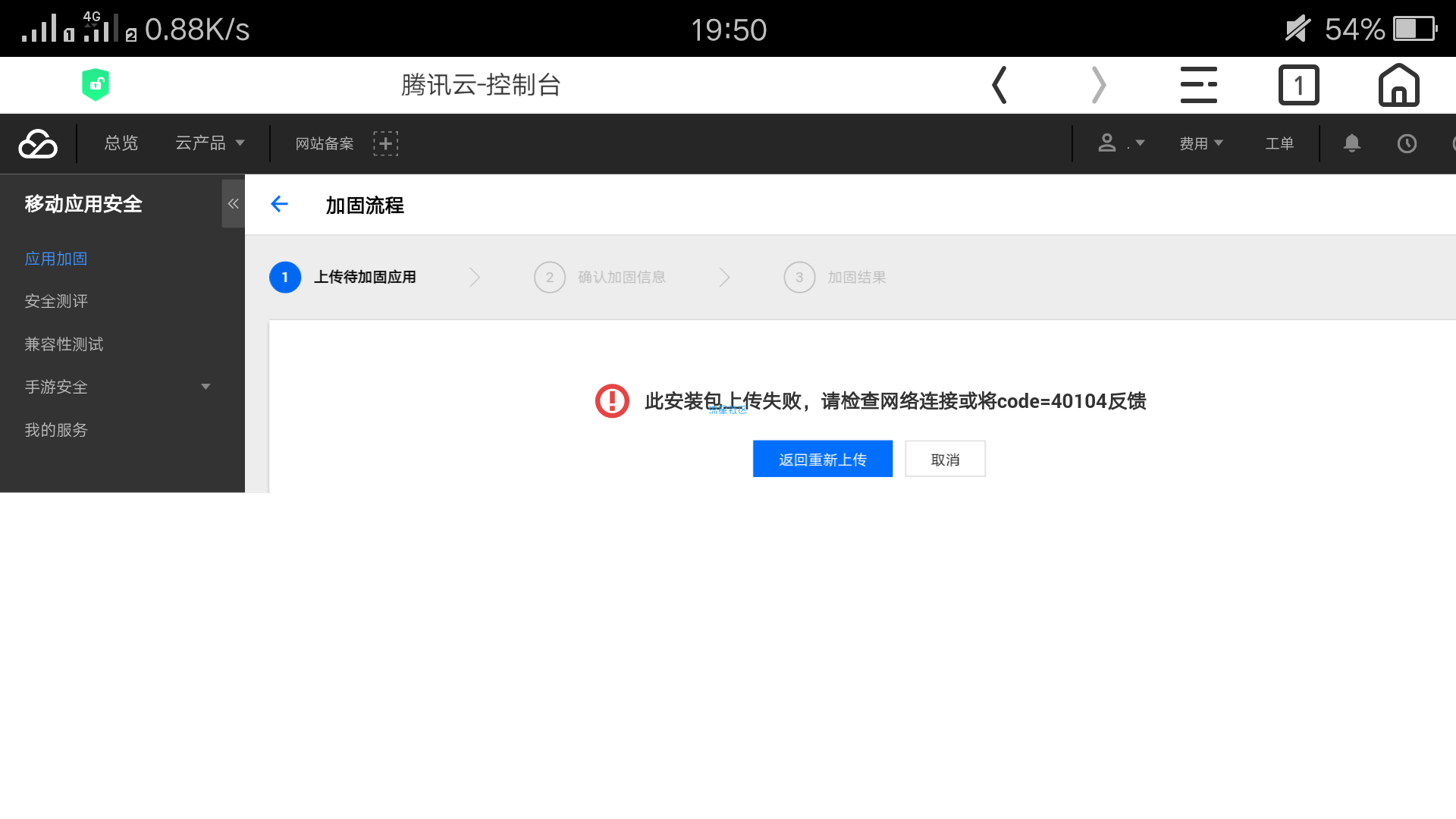
Task: Expand the 手游安全 sidebar group
Action: pos(118,387)
